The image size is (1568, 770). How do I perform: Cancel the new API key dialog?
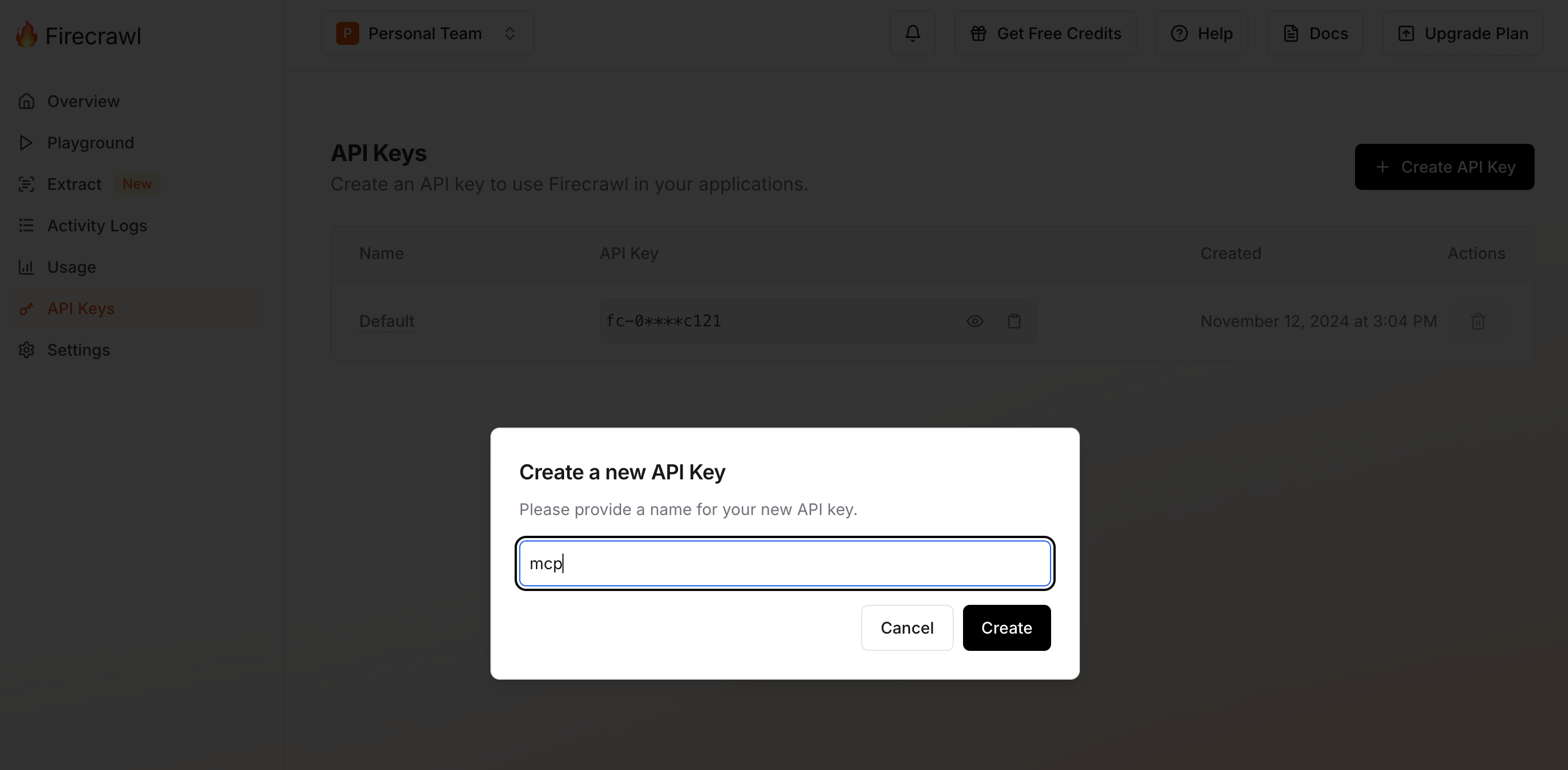pyautogui.click(x=907, y=627)
